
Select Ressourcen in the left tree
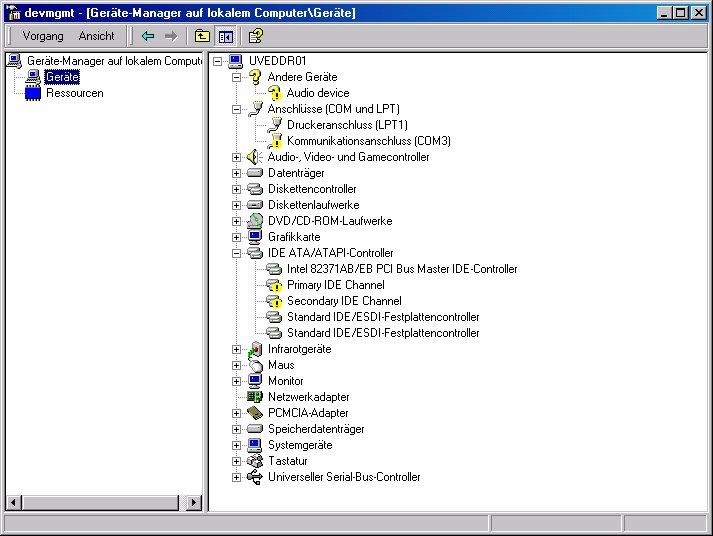(x=74, y=93)
